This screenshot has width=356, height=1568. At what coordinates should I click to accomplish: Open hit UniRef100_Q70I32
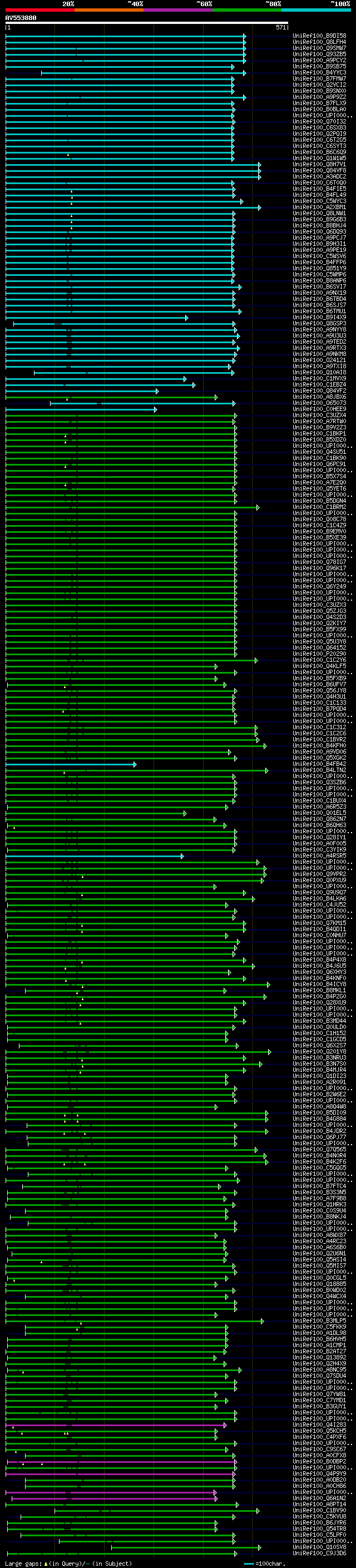tap(319, 122)
